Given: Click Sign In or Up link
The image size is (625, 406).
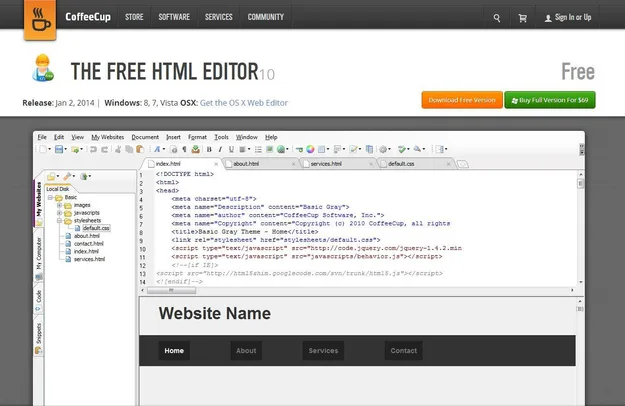Looking at the screenshot, I should [x=568, y=18].
